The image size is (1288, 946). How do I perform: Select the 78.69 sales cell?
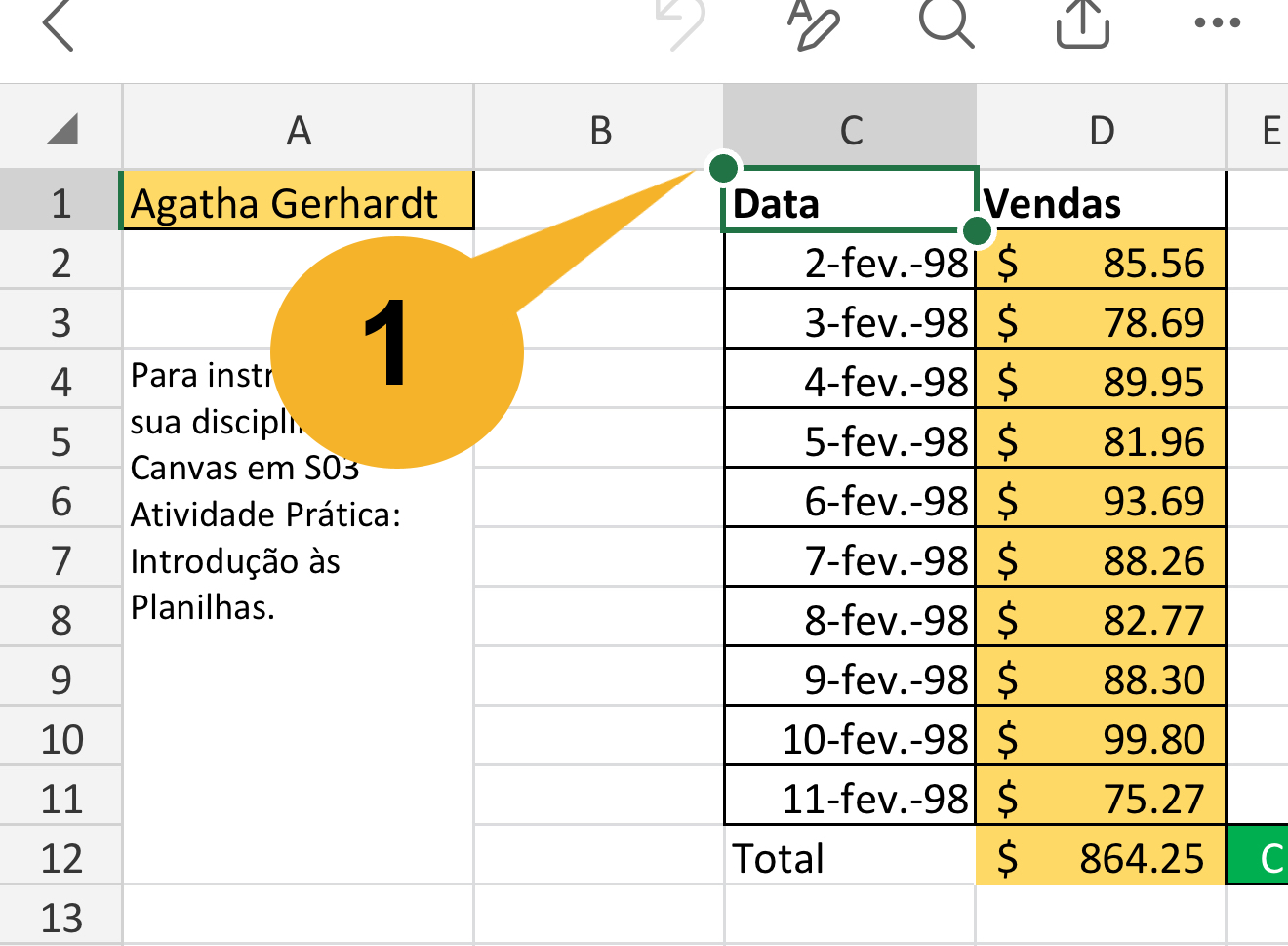(x=1102, y=321)
